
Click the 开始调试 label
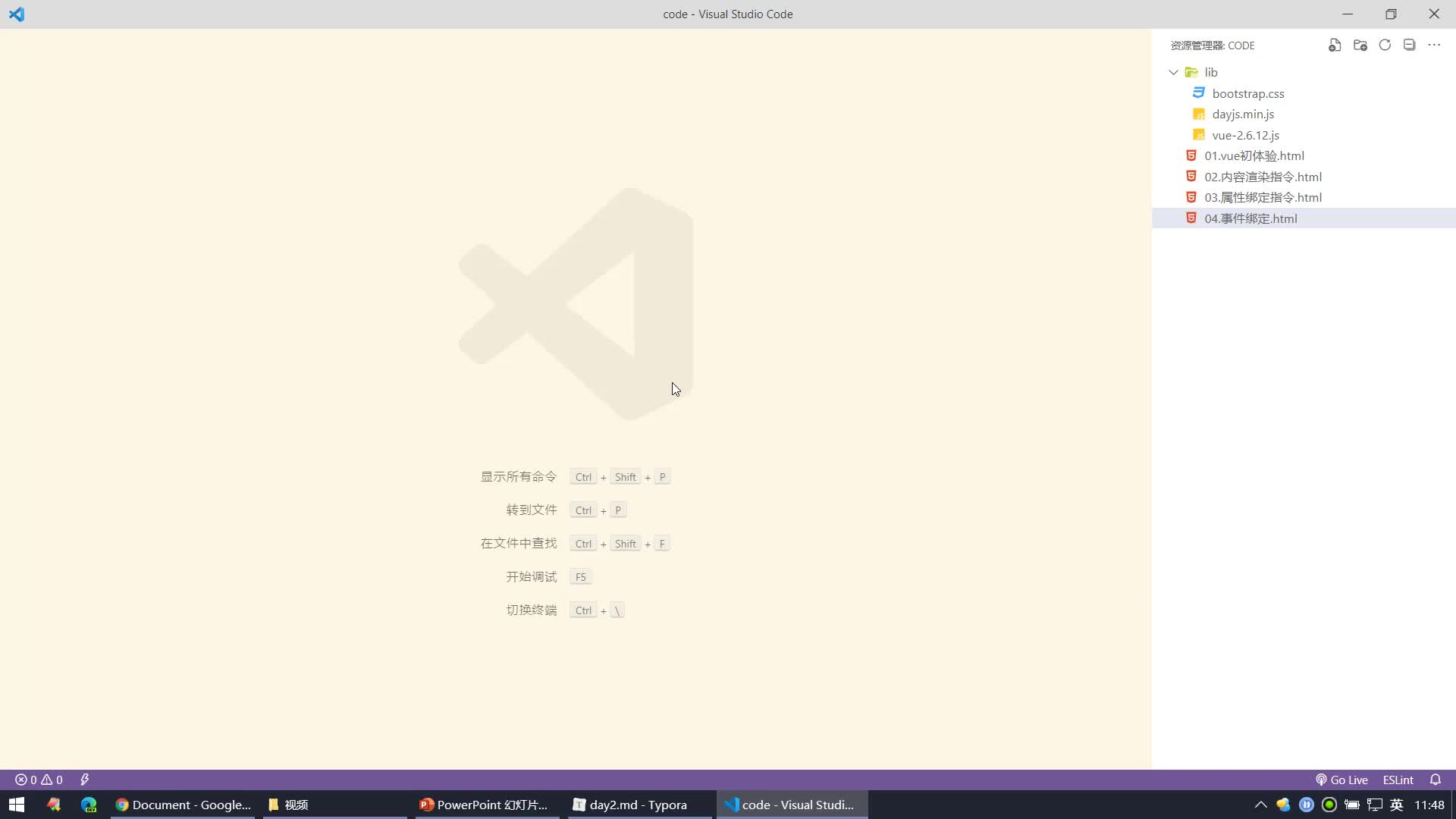click(532, 577)
